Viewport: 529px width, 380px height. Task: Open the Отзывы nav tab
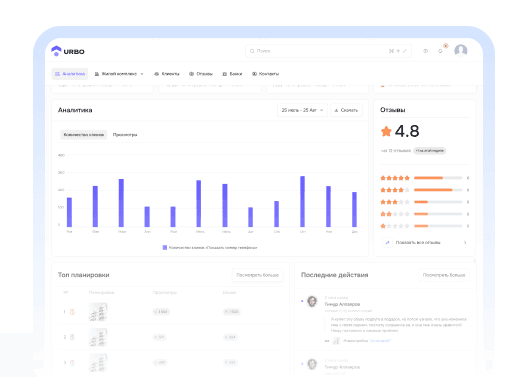(201, 74)
